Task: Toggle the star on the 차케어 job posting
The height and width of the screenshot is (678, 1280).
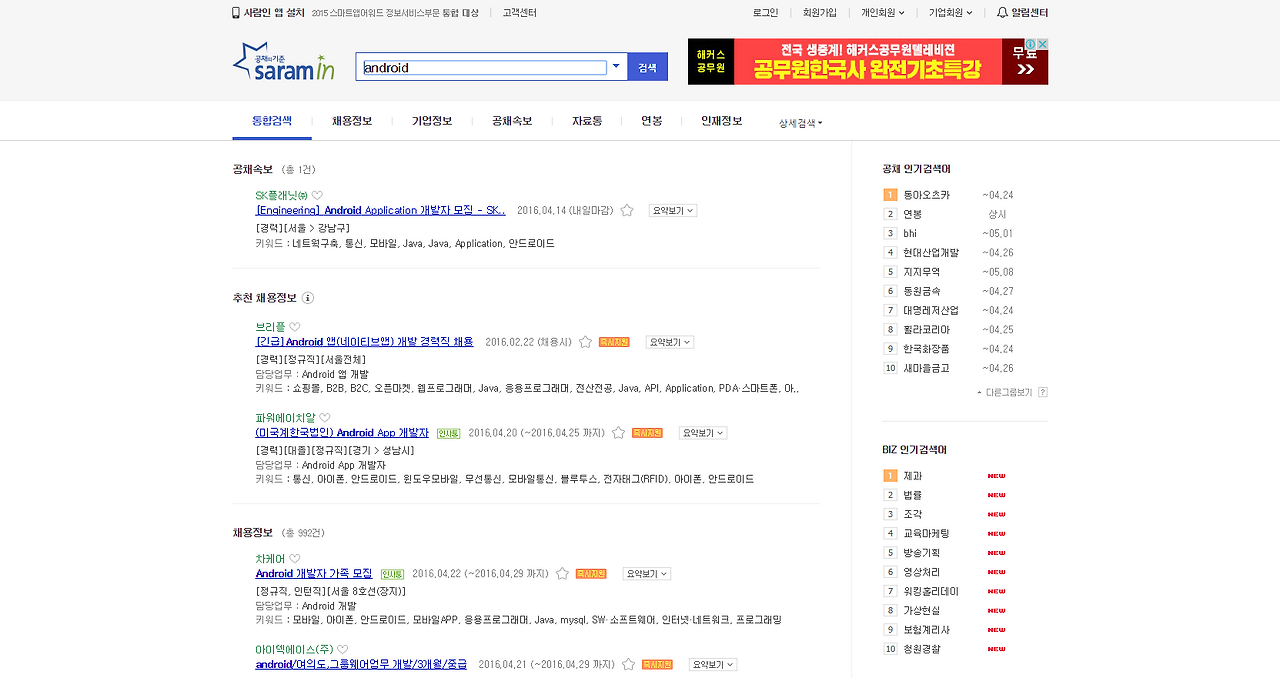Action: click(561, 573)
